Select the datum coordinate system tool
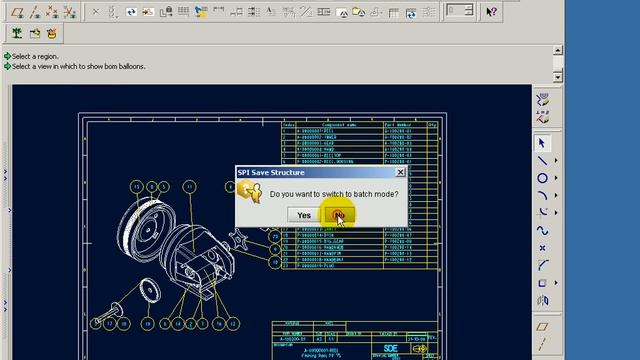This screenshot has height=360, width=640. [x=70, y=12]
